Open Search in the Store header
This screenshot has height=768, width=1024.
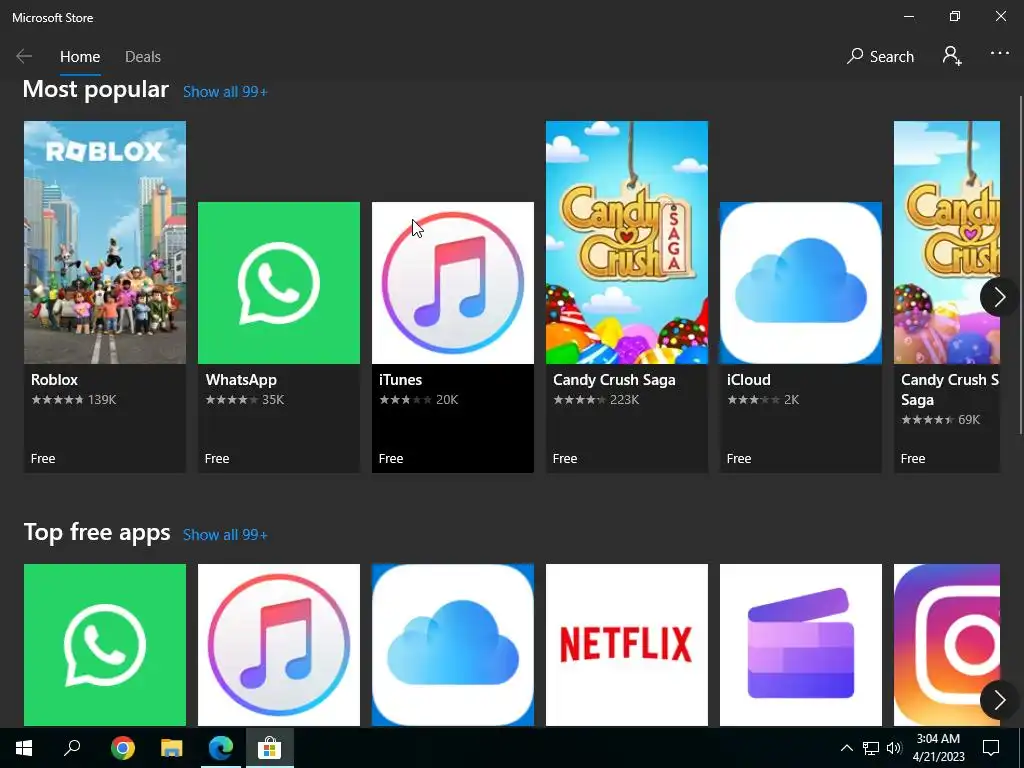click(x=880, y=57)
